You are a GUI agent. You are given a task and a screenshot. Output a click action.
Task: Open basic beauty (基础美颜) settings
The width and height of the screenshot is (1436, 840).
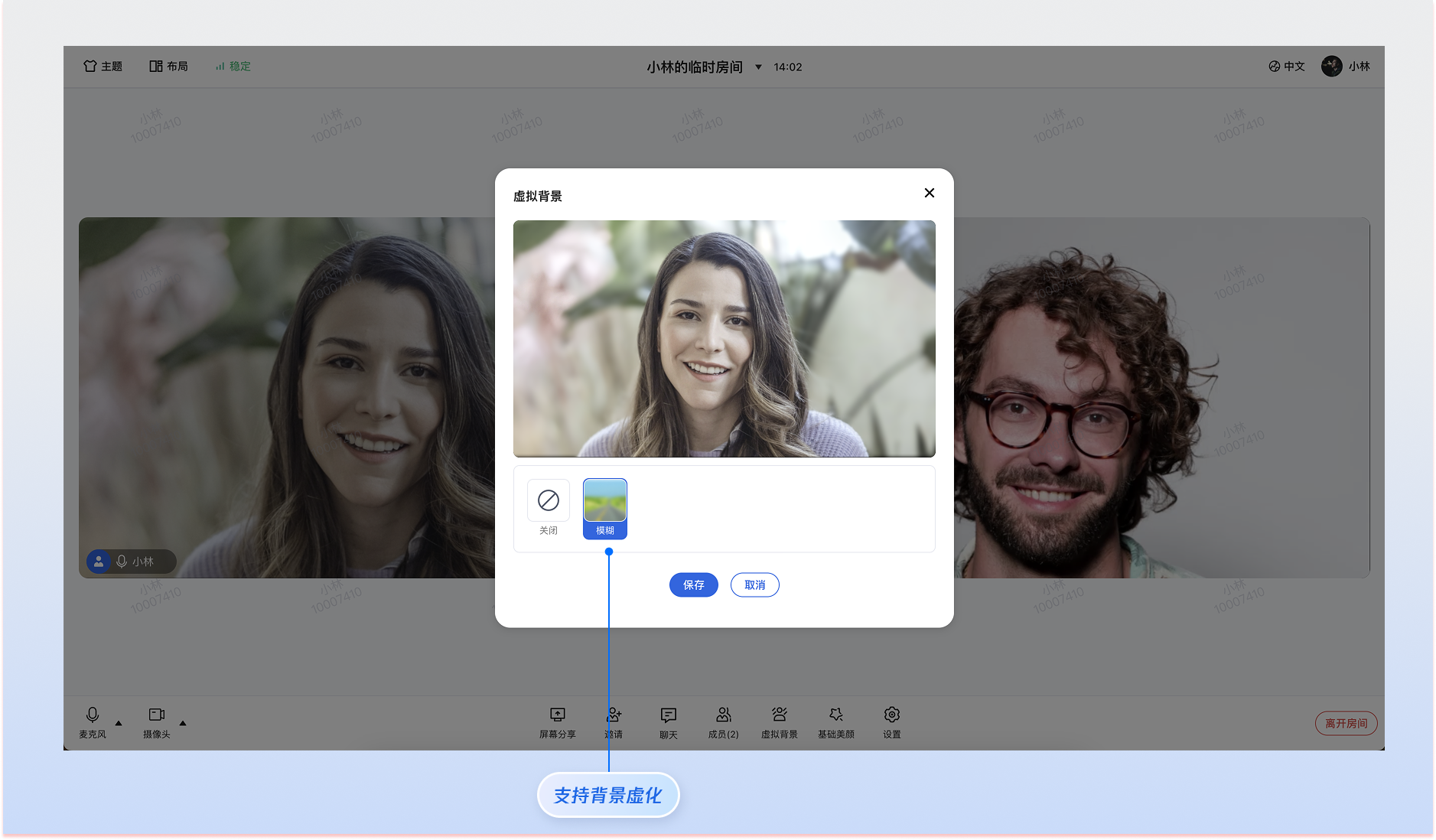click(x=835, y=721)
